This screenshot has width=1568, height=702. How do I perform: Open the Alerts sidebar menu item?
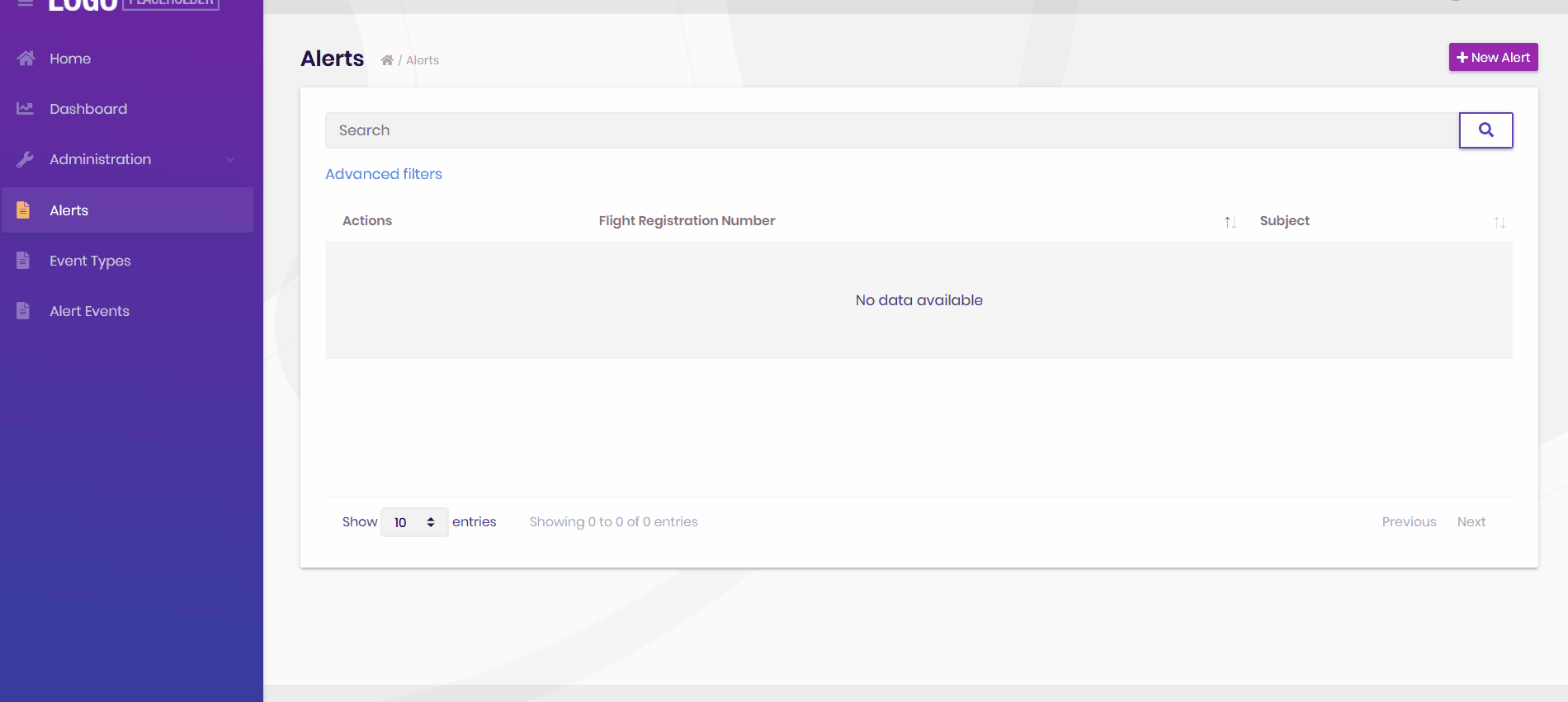pos(69,210)
